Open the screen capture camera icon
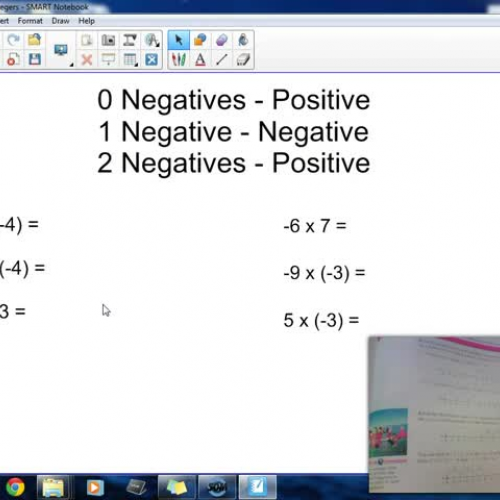Image resolution: width=500 pixels, height=500 pixels. 108,40
